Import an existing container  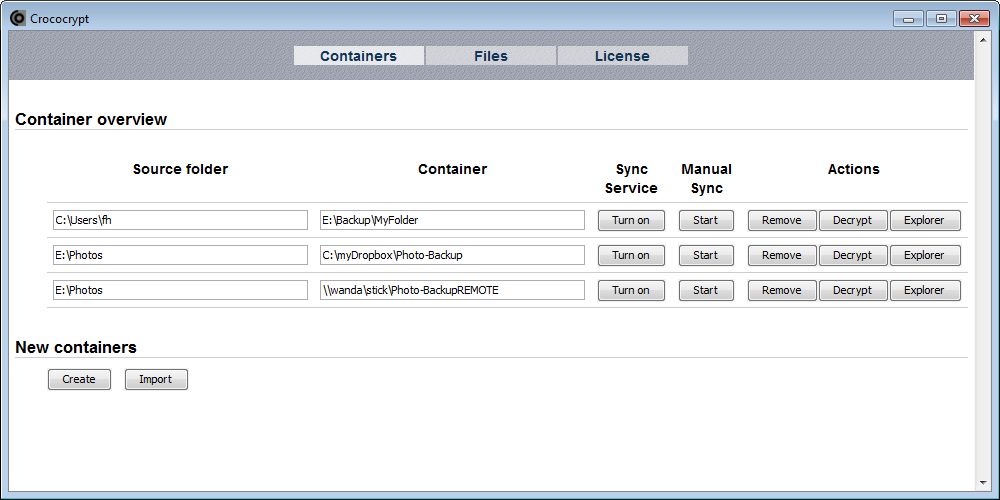(x=156, y=379)
